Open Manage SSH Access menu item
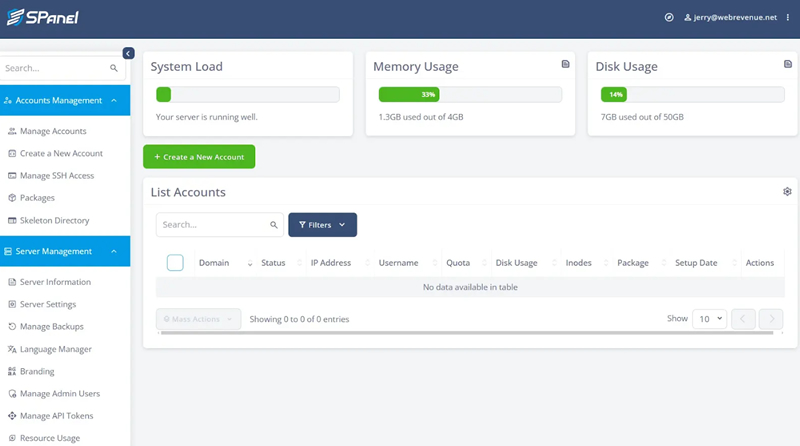Screen dimensions: 800x446 [x=57, y=176]
